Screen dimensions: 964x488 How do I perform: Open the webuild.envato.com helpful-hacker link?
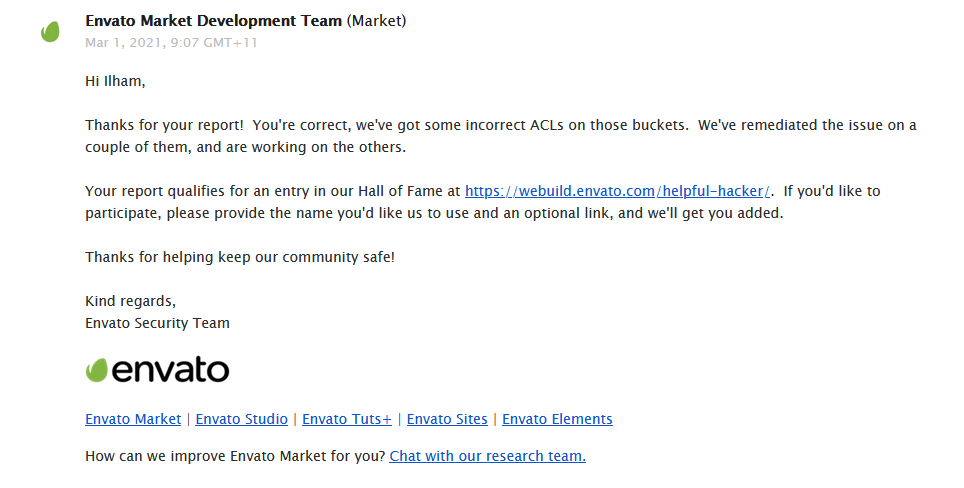(x=619, y=191)
